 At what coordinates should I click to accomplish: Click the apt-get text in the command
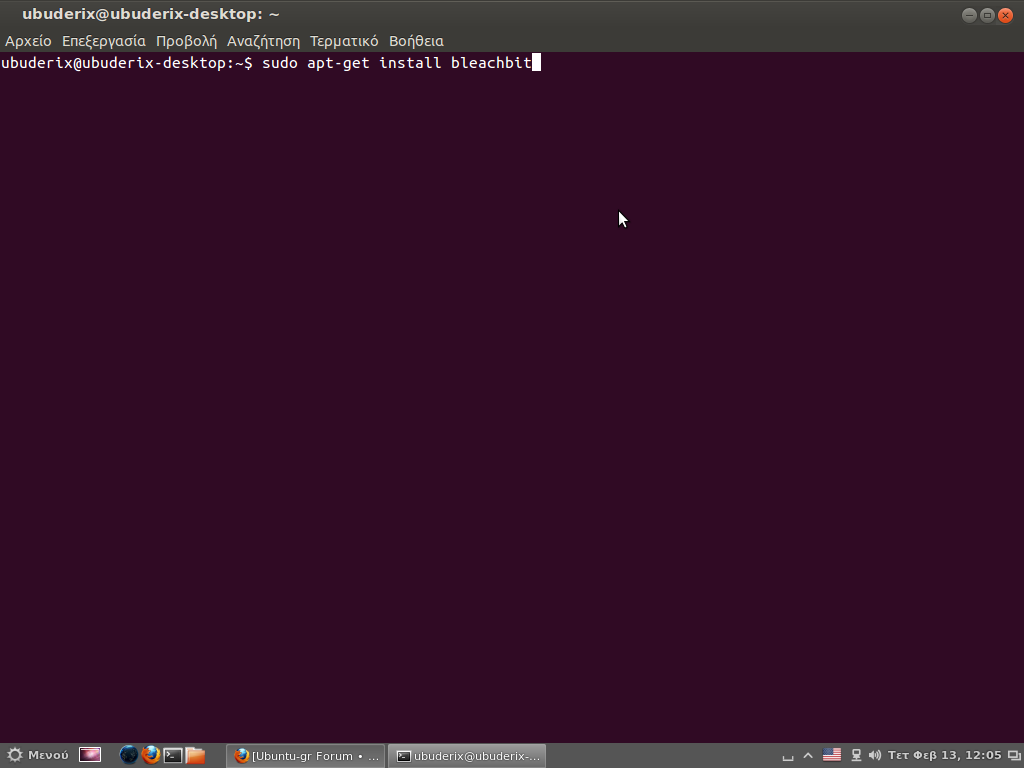[x=338, y=63]
